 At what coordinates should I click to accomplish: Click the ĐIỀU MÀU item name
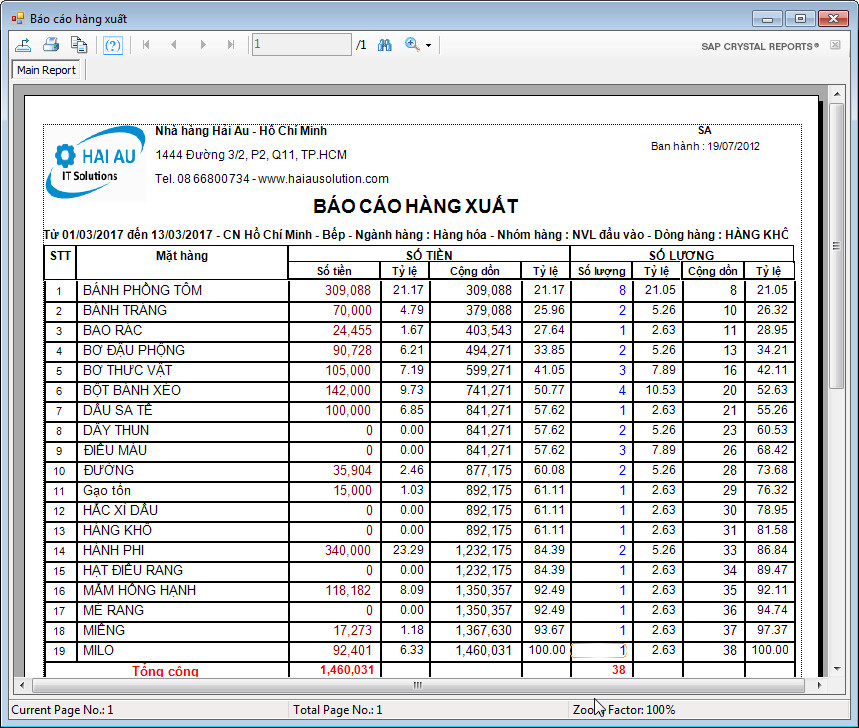click(x=114, y=450)
